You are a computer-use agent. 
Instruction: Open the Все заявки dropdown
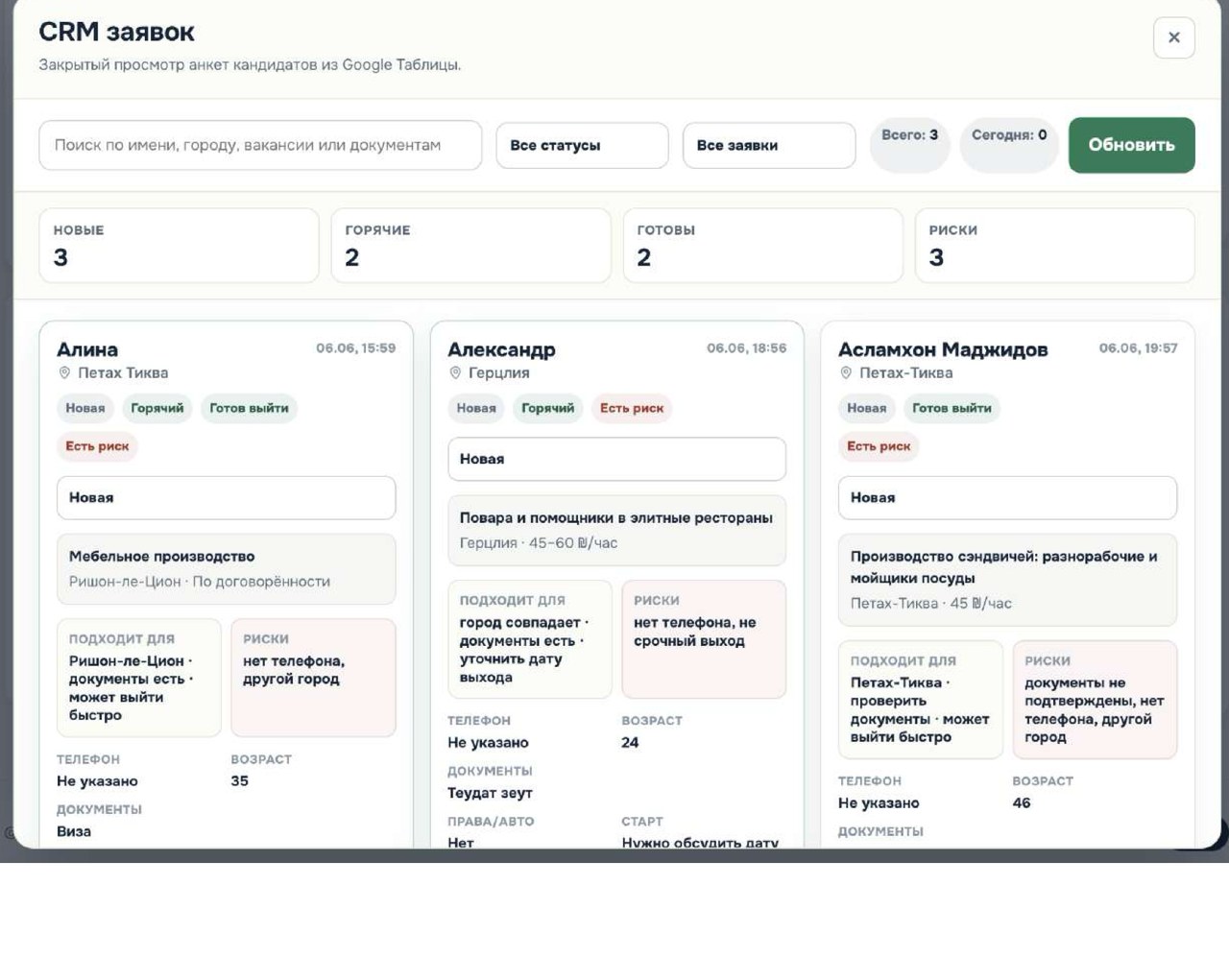point(769,146)
